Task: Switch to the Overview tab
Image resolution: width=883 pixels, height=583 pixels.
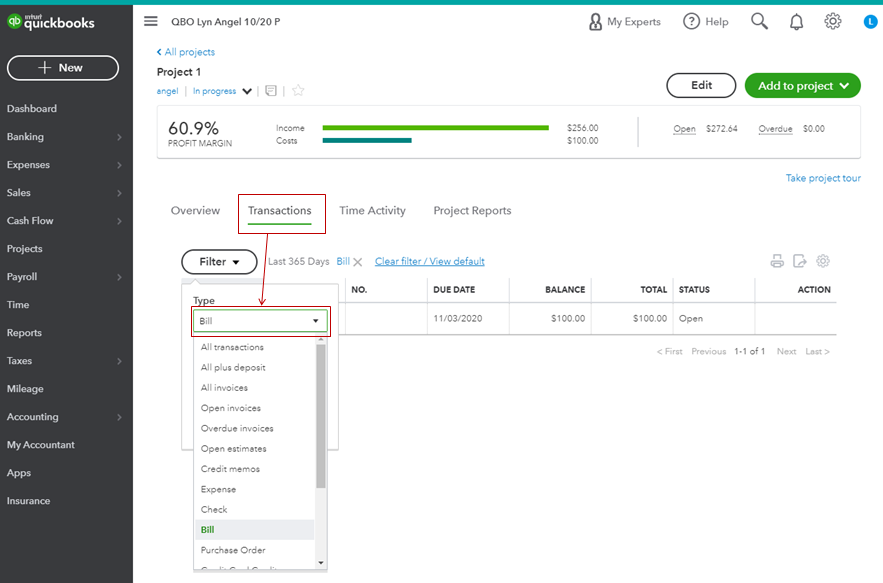Action: 195,211
